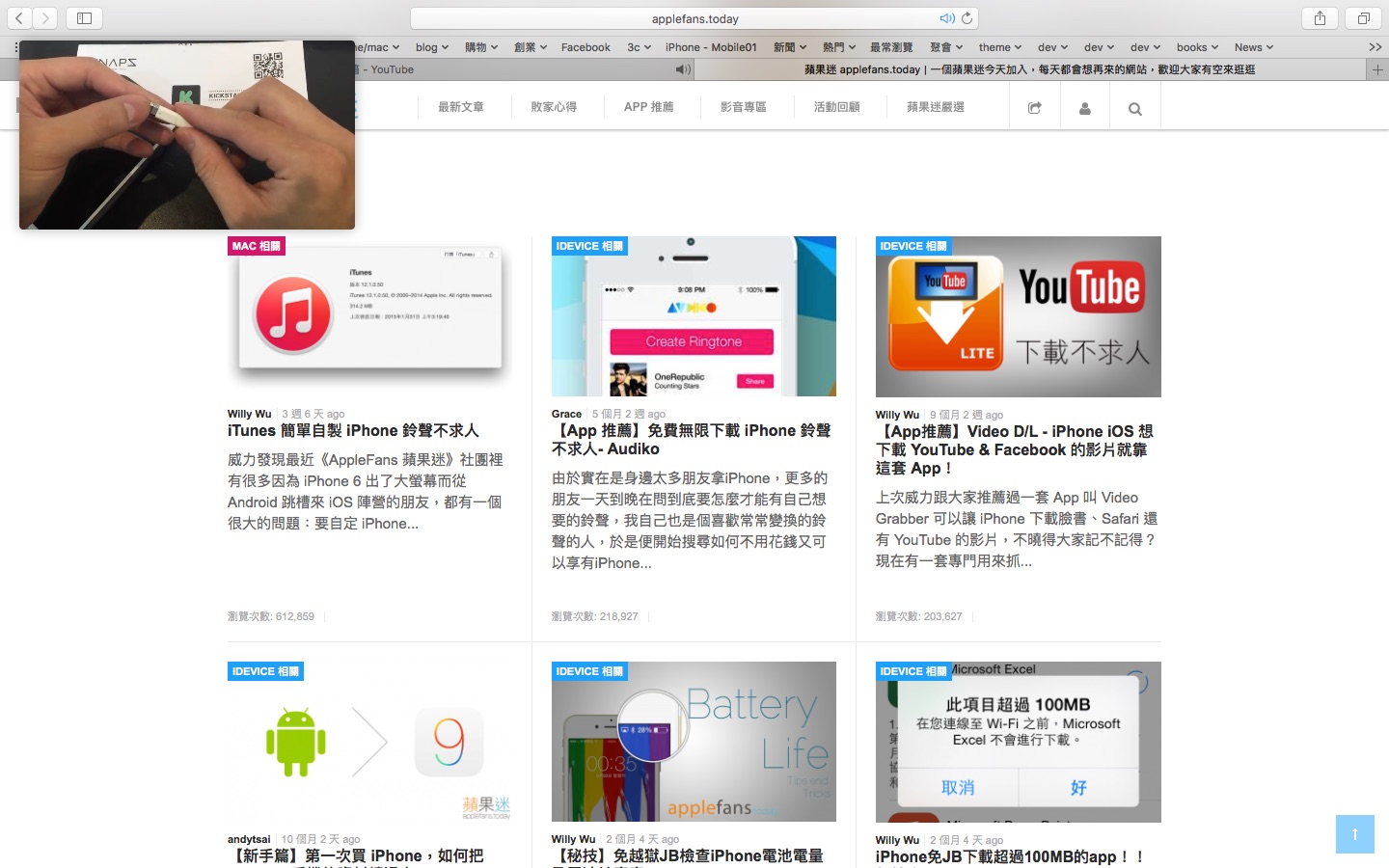
Task: Click the view count "瀏覽次數: 203,627"
Action: [x=918, y=616]
